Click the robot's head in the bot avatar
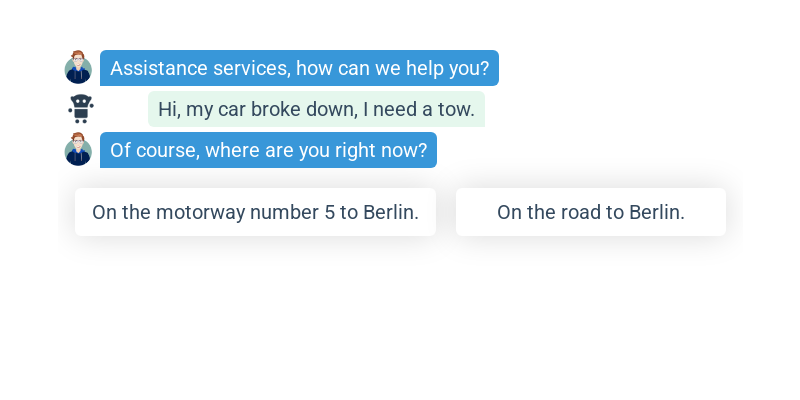Viewport: 800px width, 400px height. [x=81, y=103]
